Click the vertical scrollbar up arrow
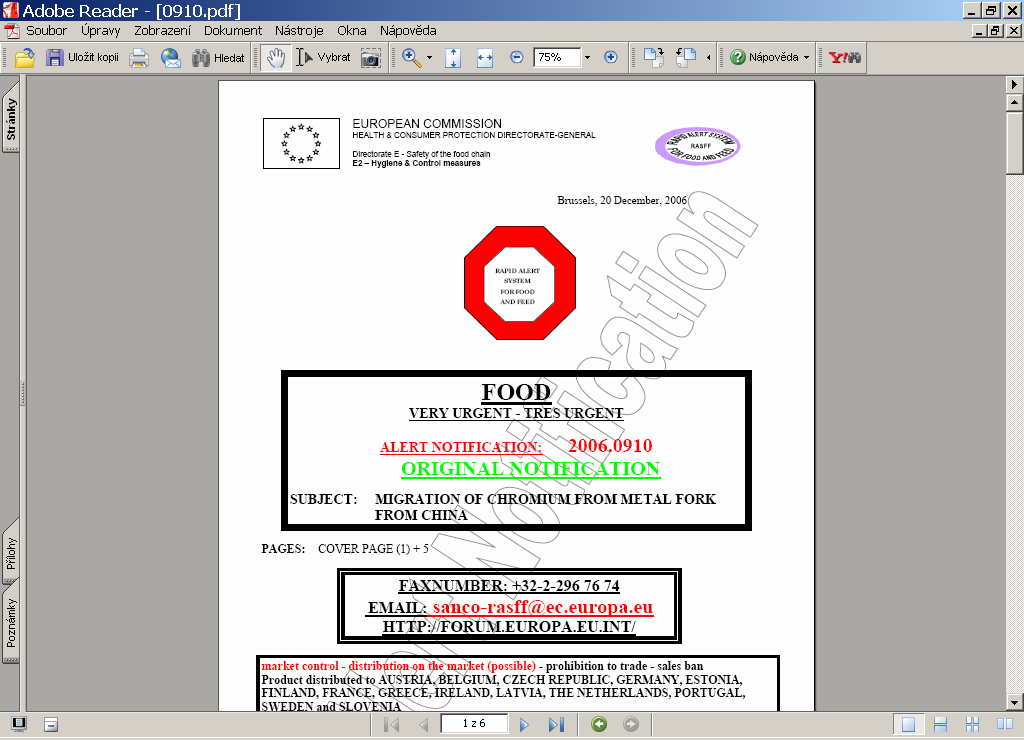 point(1014,103)
